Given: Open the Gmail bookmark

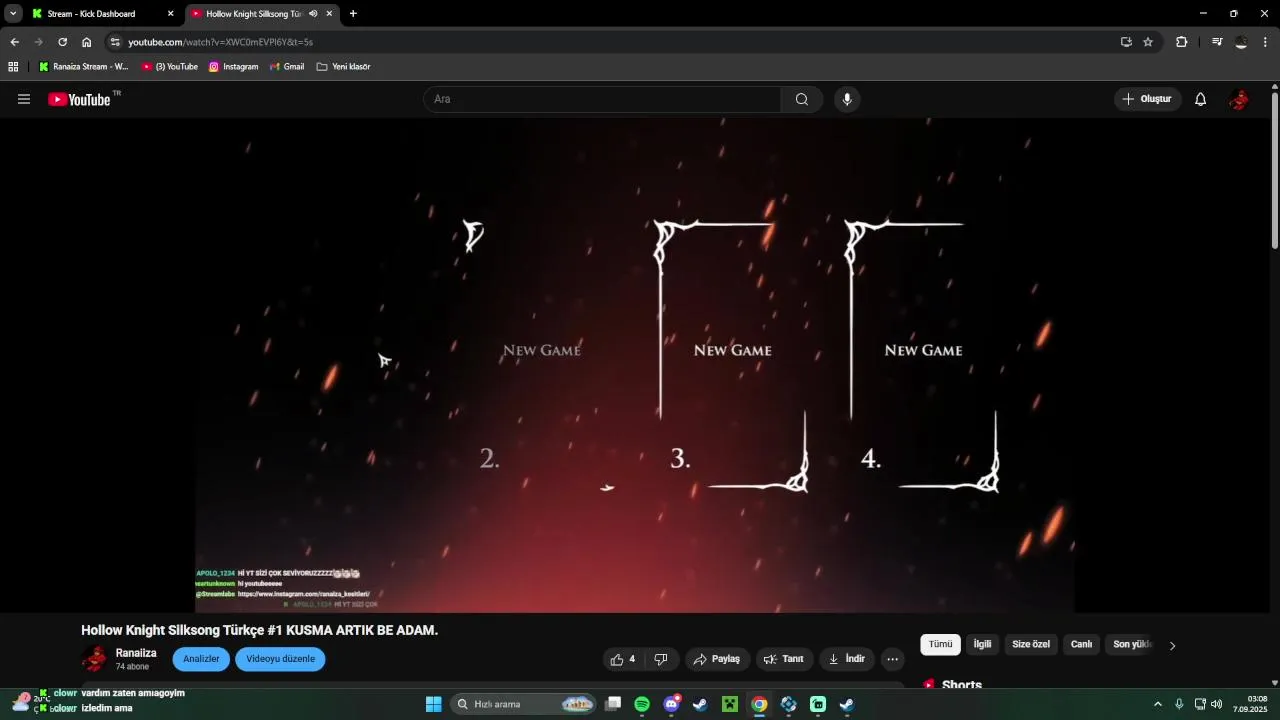Looking at the screenshot, I should pyautogui.click(x=287, y=67).
